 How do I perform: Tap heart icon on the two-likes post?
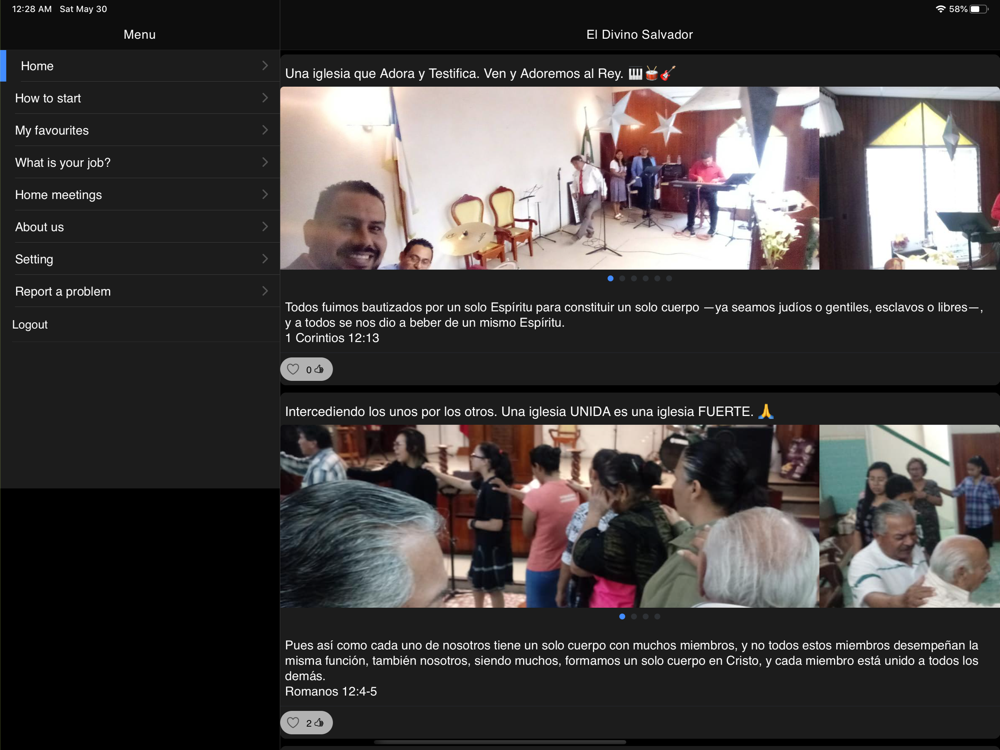[x=293, y=723]
